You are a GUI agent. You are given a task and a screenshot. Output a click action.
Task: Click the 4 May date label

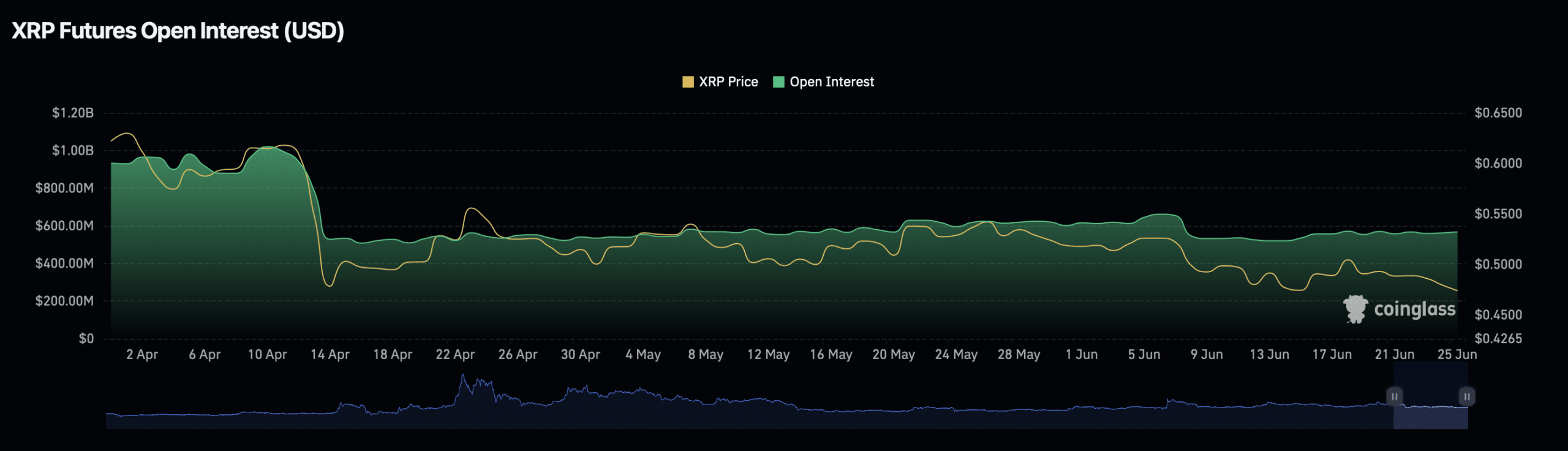point(643,354)
